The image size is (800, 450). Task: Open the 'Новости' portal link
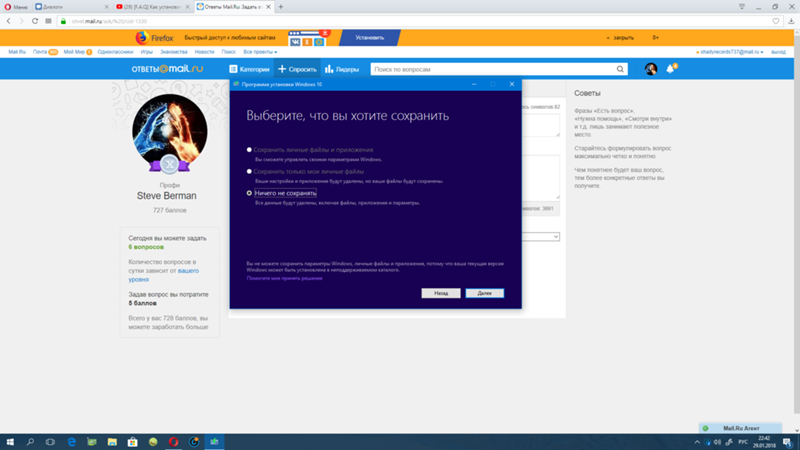click(x=204, y=52)
